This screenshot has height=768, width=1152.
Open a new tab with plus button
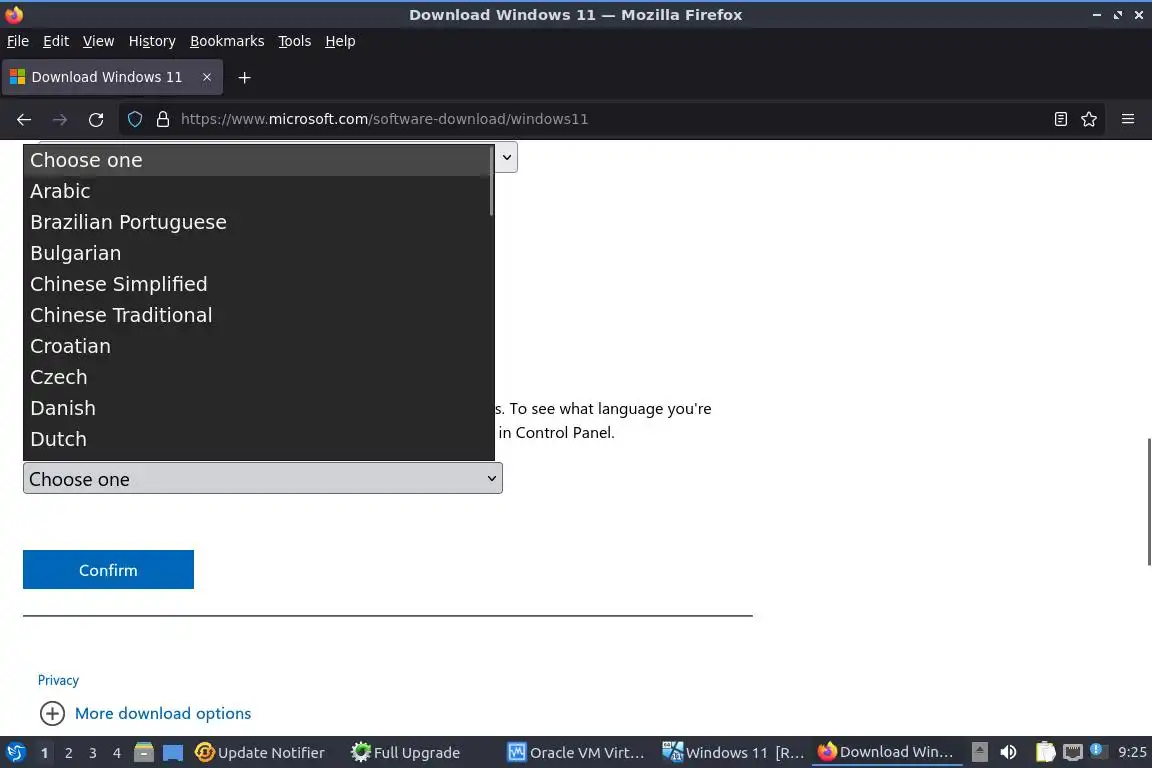coord(244,77)
